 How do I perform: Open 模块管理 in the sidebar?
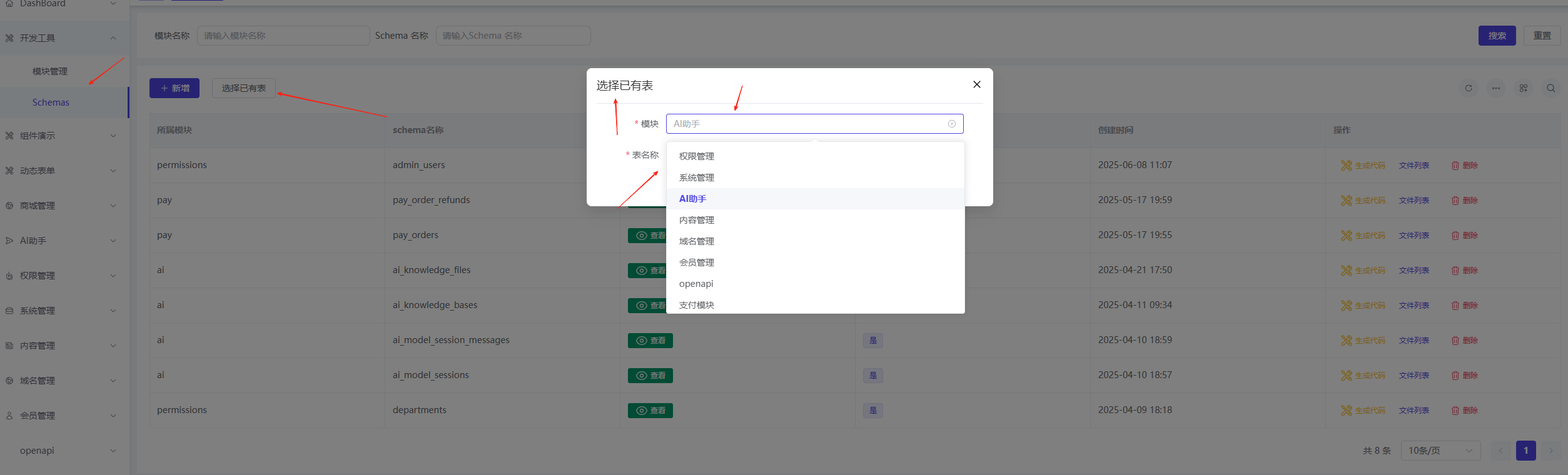click(64, 71)
